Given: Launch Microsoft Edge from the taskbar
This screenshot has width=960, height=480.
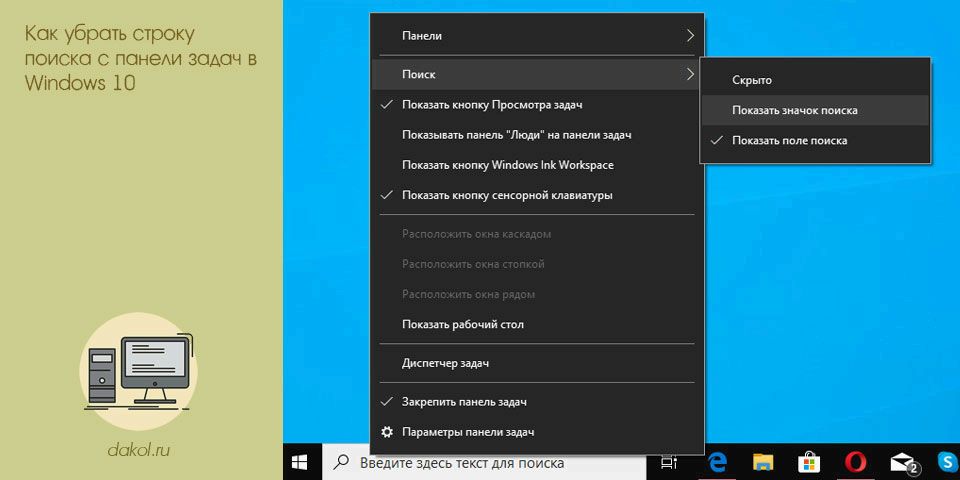Looking at the screenshot, I should [716, 462].
